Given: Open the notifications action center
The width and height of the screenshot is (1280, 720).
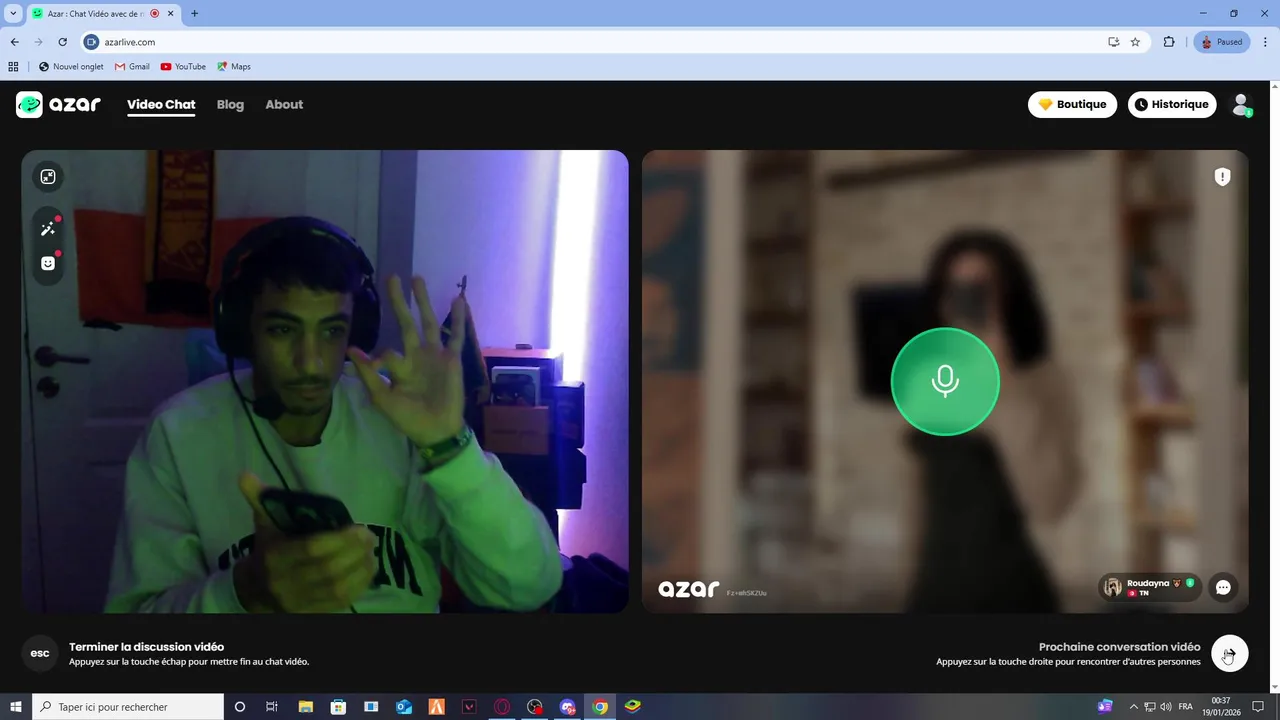Looking at the screenshot, I should pos(1258,707).
